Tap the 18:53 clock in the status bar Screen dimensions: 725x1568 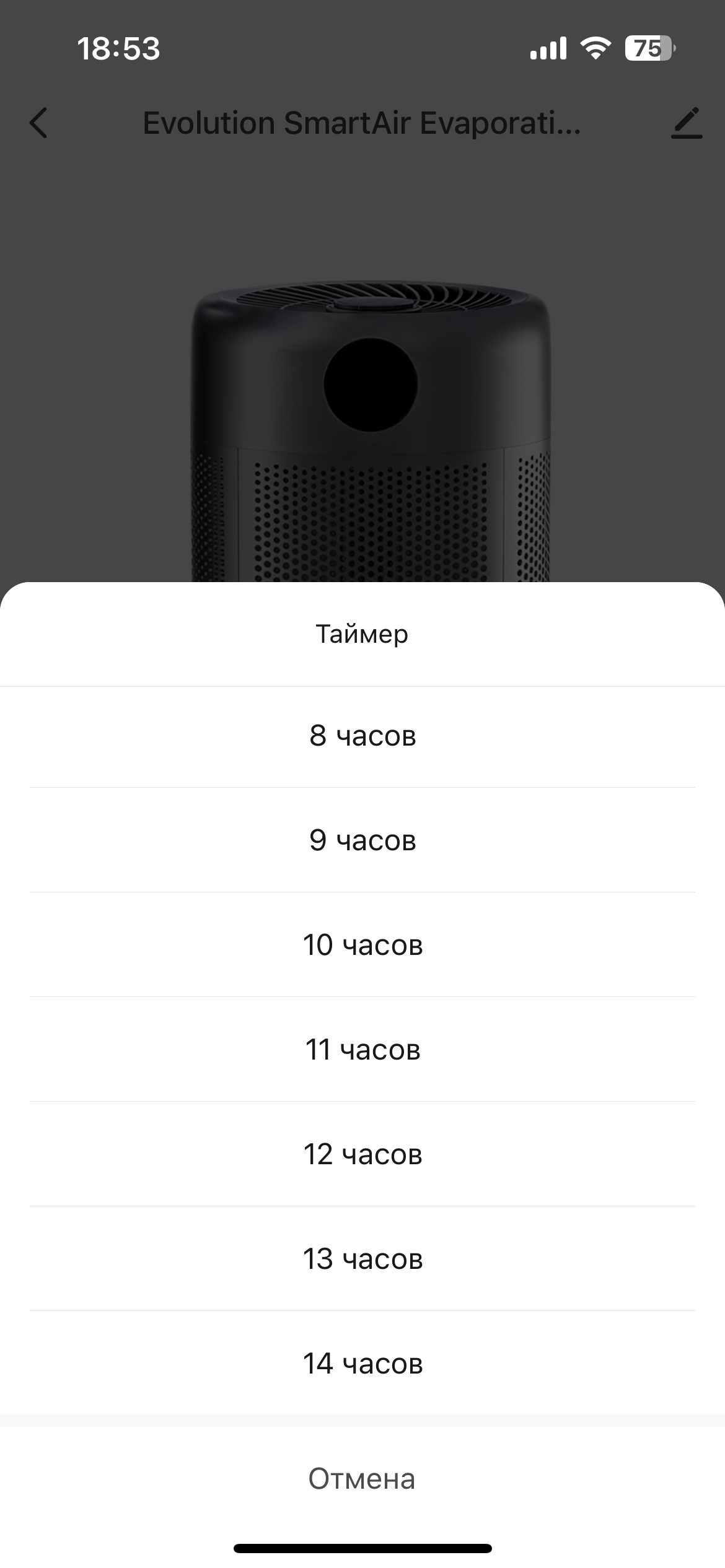point(118,48)
